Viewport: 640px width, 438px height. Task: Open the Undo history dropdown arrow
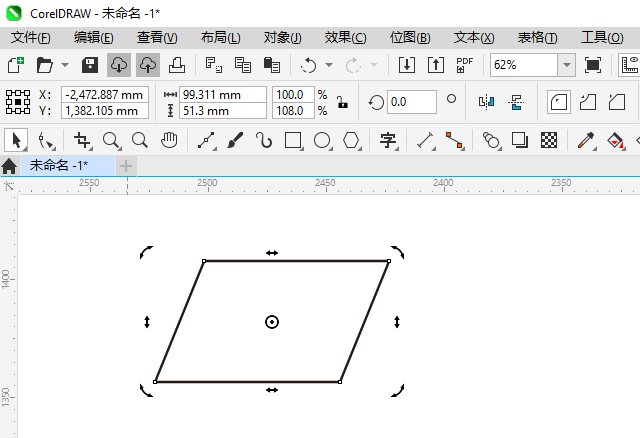pyautogui.click(x=329, y=65)
